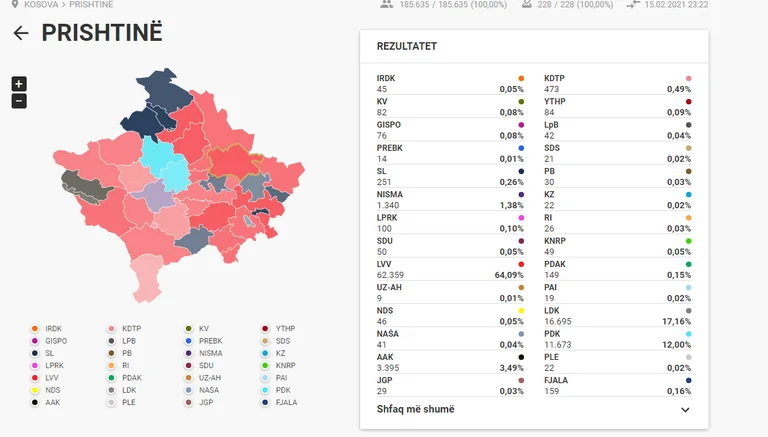Select the UZ-AH legend tan dot
The width and height of the screenshot is (768, 437).
click(x=189, y=378)
